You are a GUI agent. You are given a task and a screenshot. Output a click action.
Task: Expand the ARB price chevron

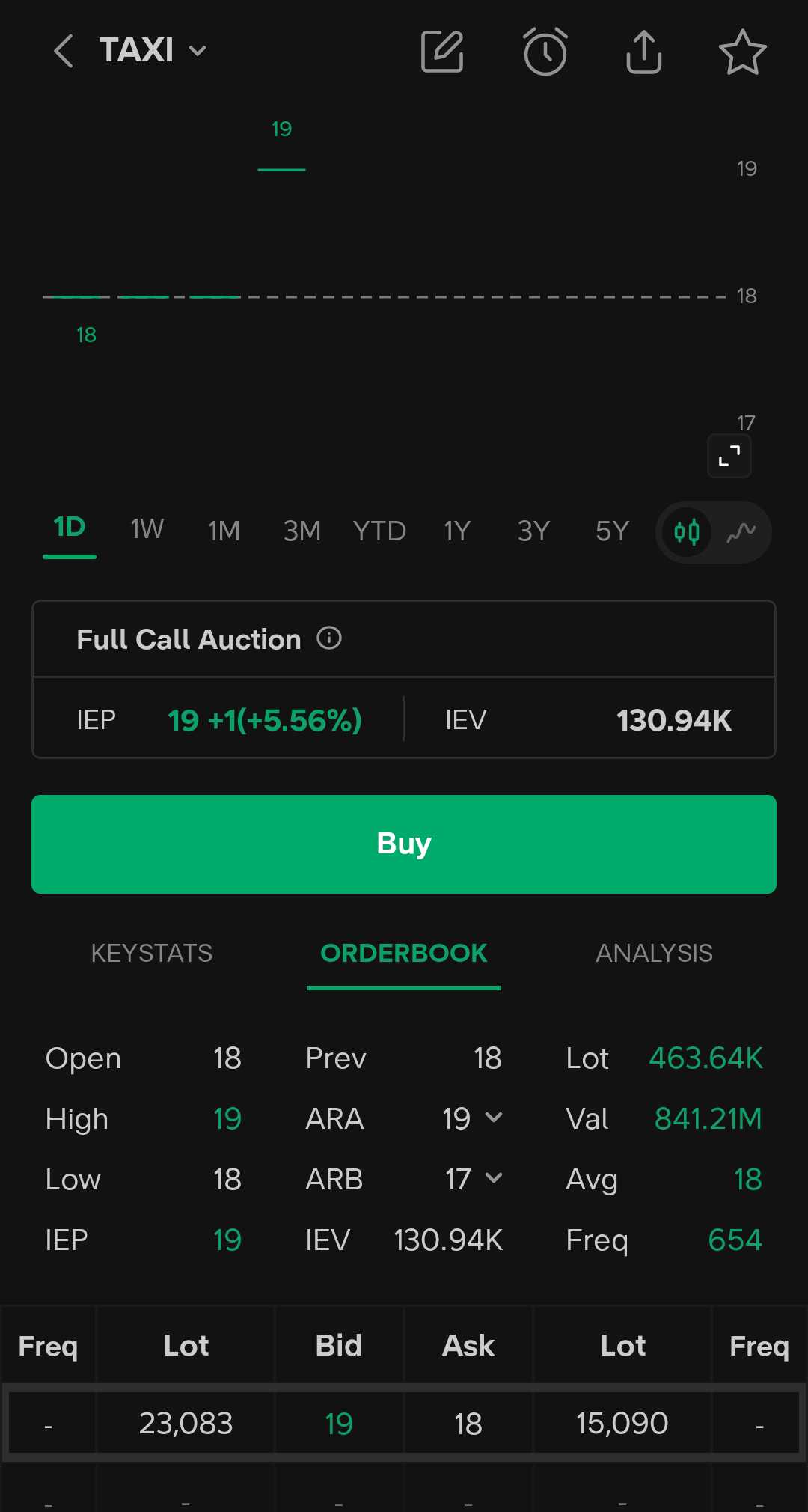[494, 1178]
